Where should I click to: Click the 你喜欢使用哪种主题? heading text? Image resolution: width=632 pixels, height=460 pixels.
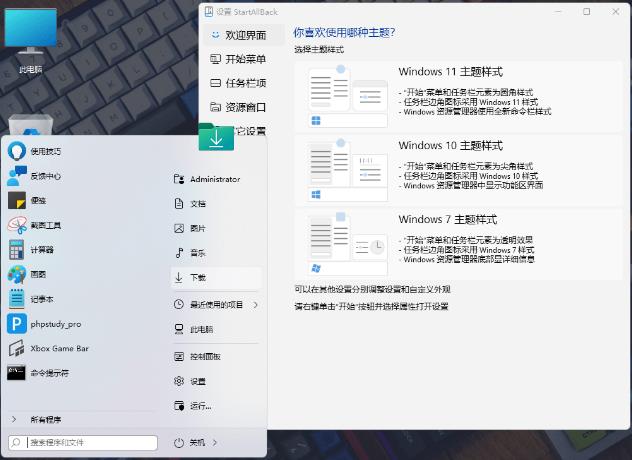pos(344,32)
